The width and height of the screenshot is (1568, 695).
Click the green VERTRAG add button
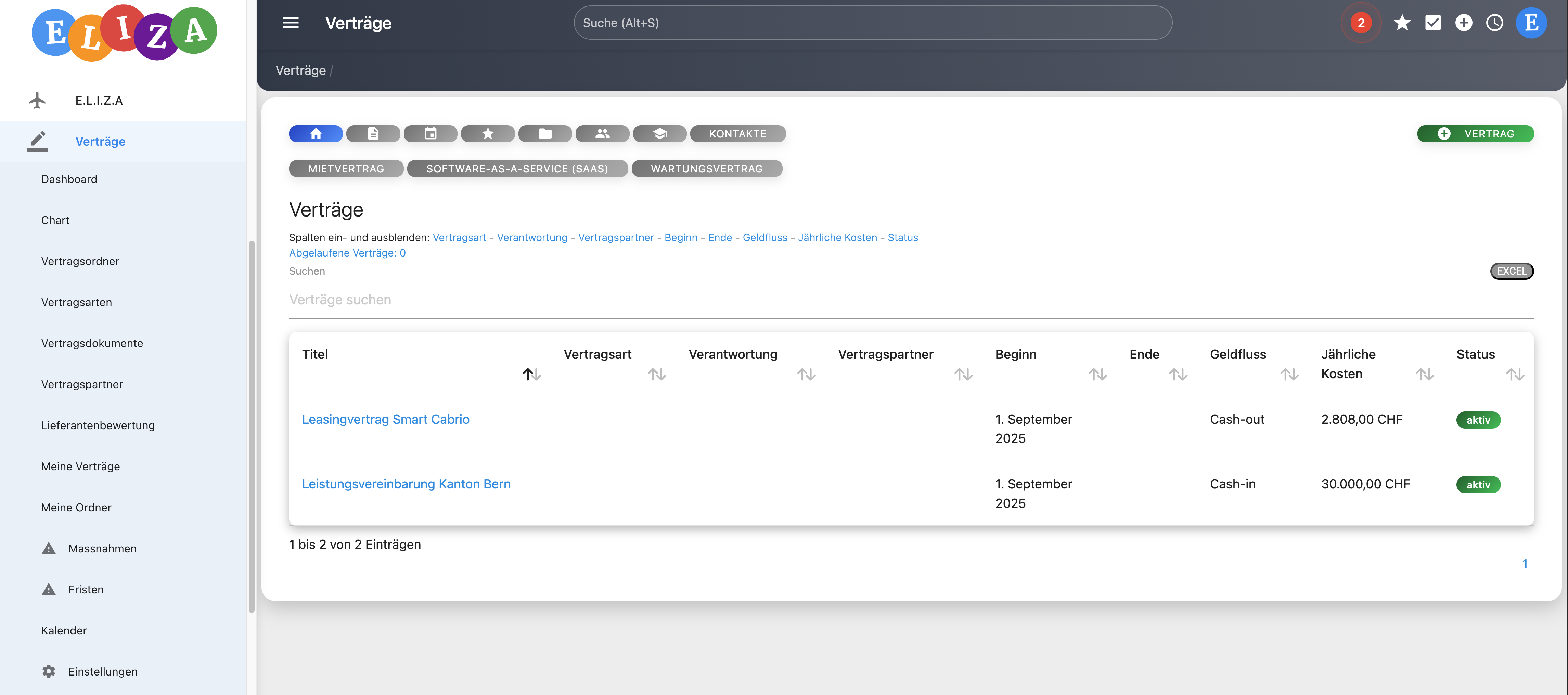click(x=1475, y=134)
